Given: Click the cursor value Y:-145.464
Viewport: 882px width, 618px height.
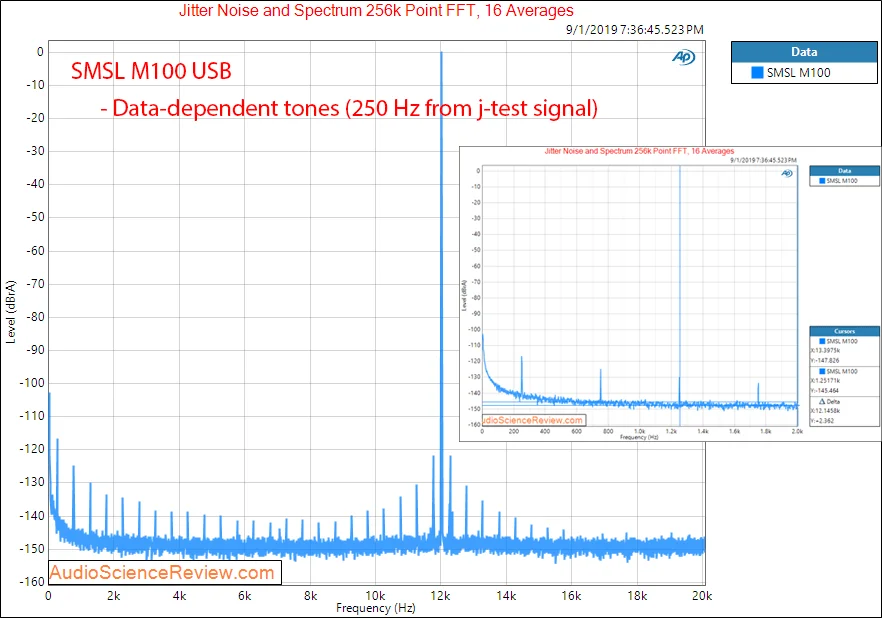Looking at the screenshot, I should (825, 390).
